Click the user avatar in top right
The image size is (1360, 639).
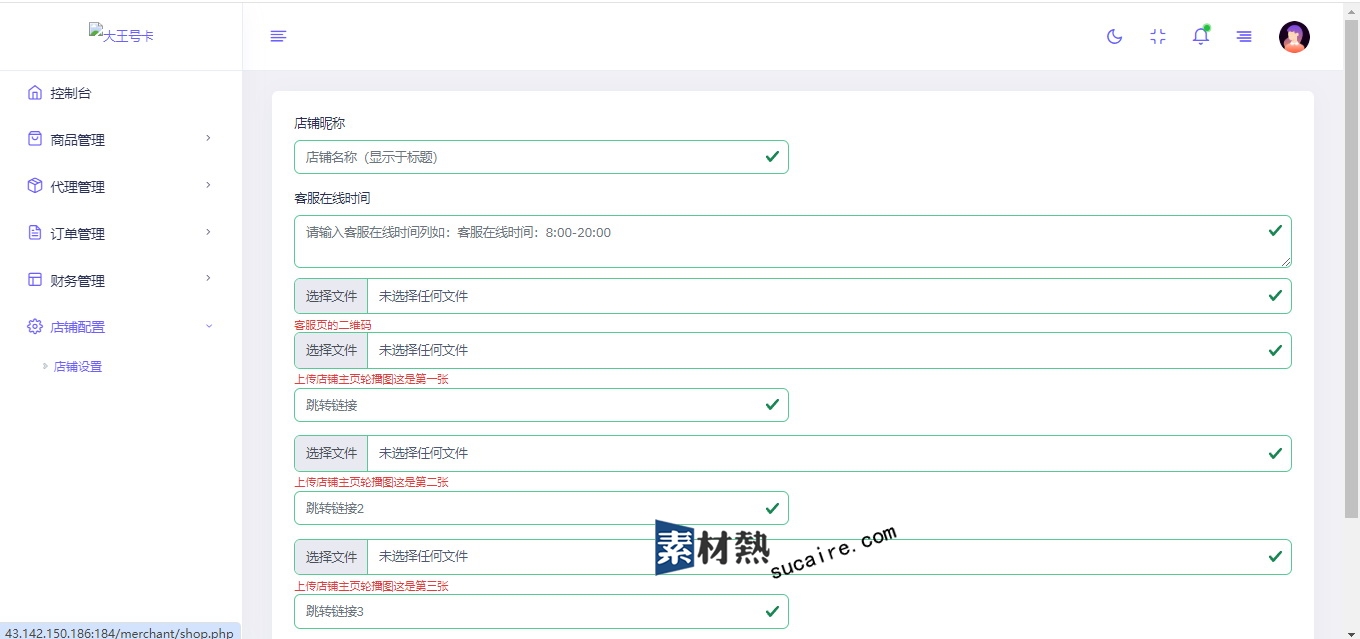click(1294, 37)
